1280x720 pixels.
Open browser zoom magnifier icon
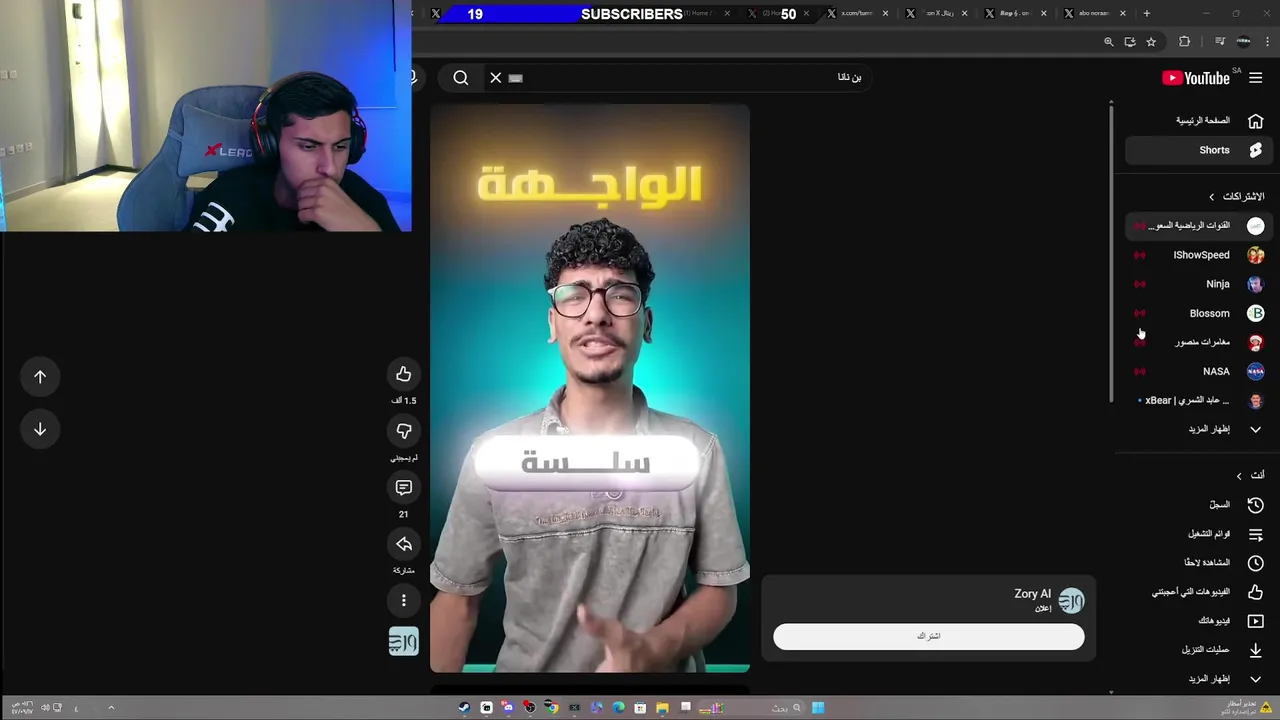[x=1108, y=42]
